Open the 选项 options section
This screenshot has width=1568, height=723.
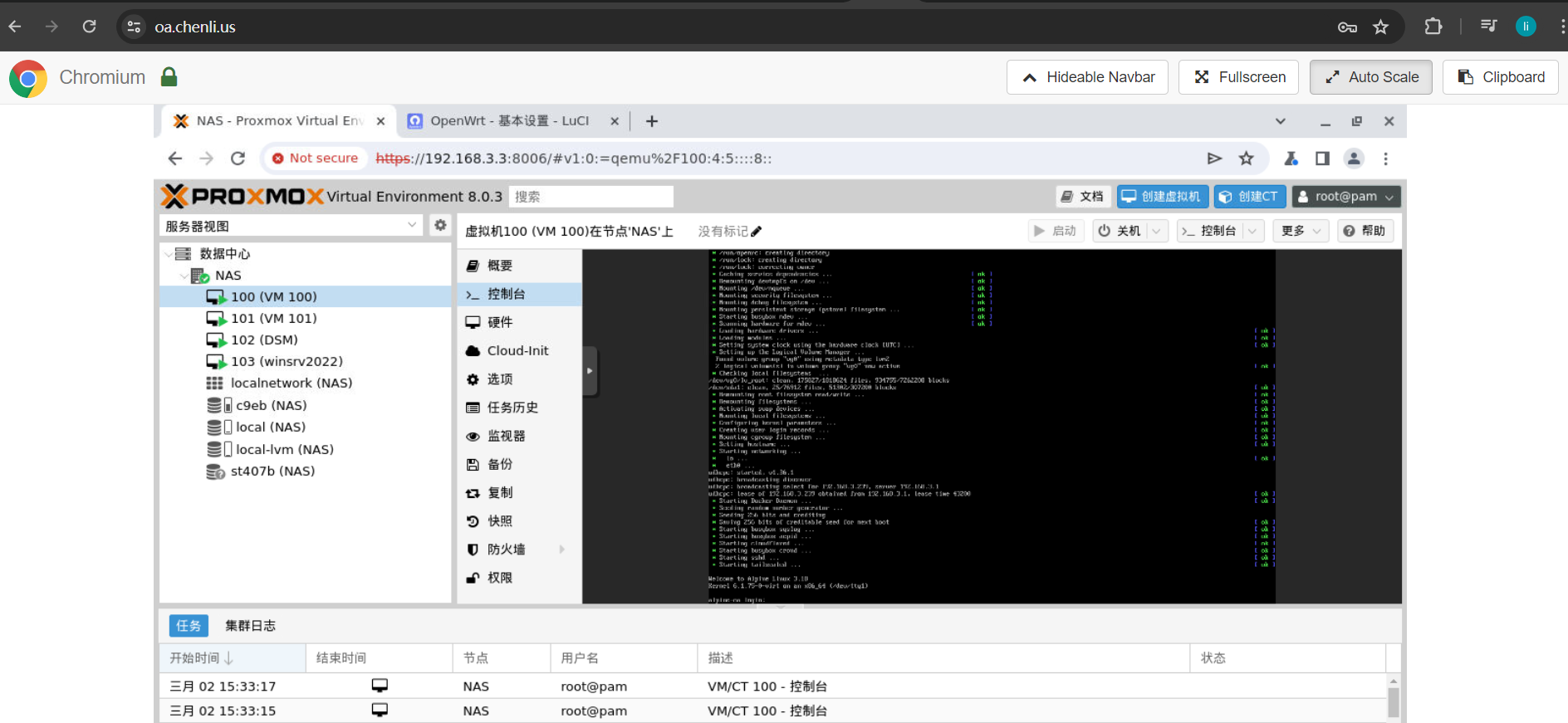point(519,379)
